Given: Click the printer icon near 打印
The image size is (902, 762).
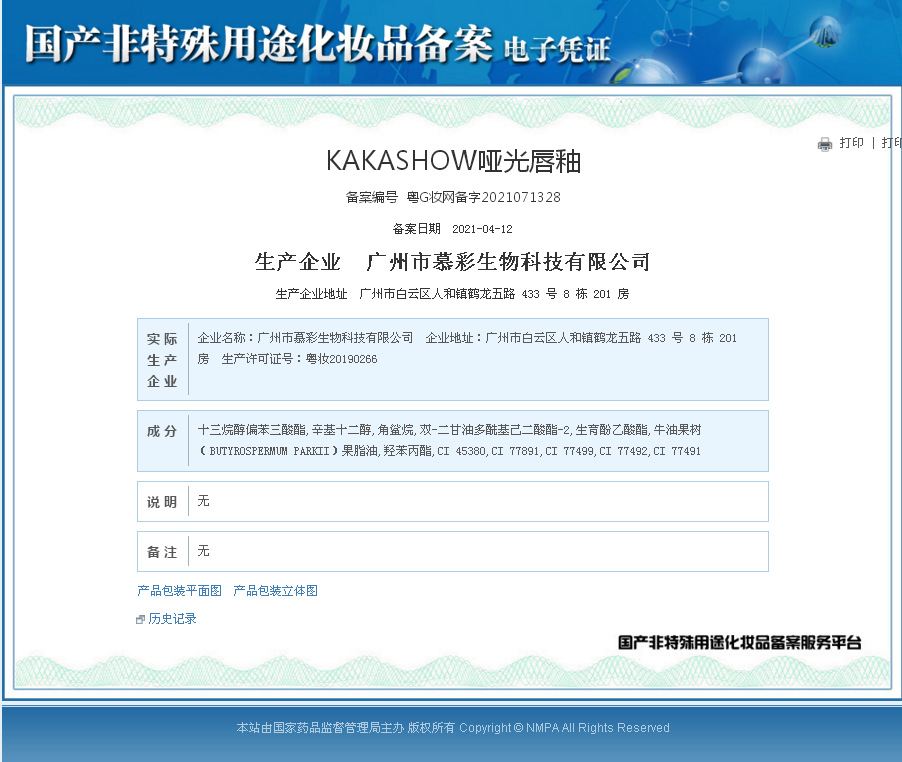Looking at the screenshot, I should (x=824, y=143).
